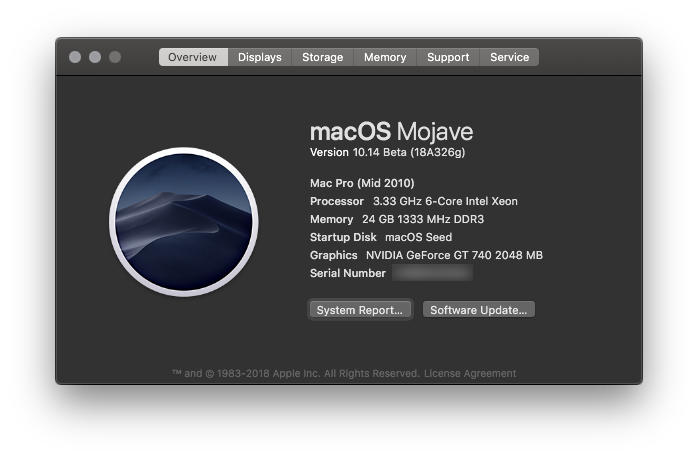Switch to the Displays tab

point(260,57)
